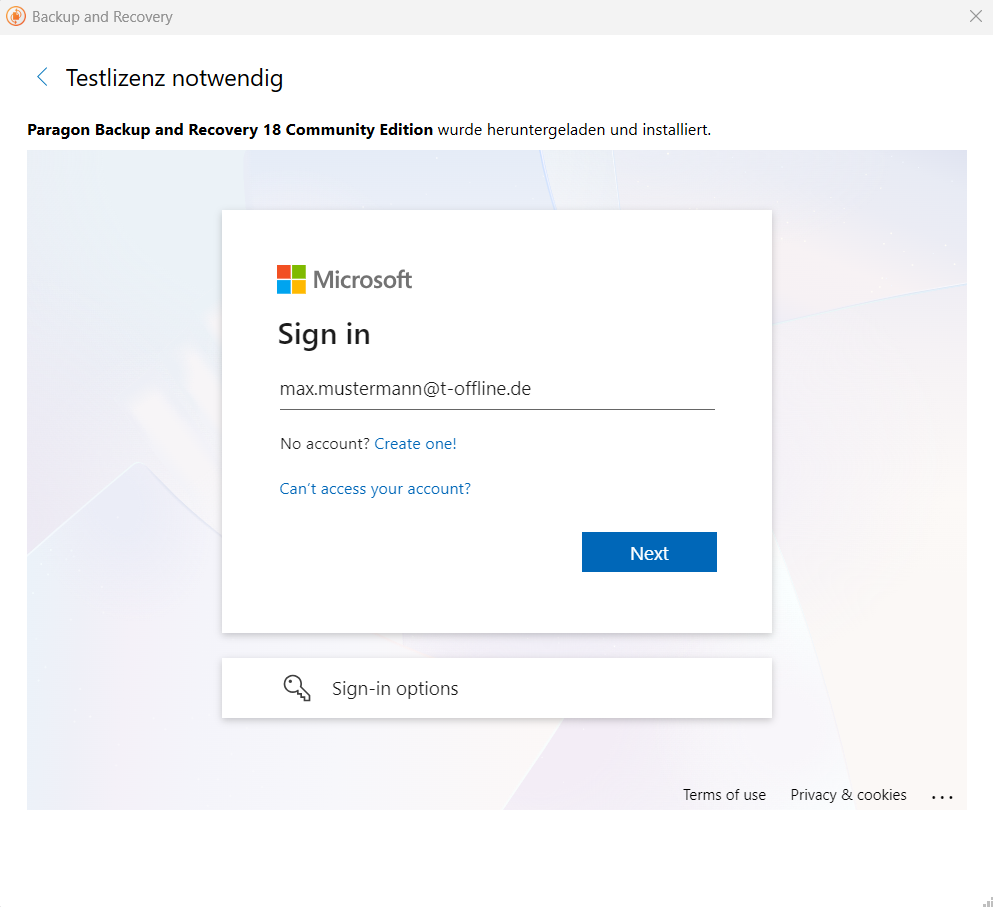Close the Backup and Recovery window
Image resolution: width=993 pixels, height=907 pixels.
pos(976,16)
